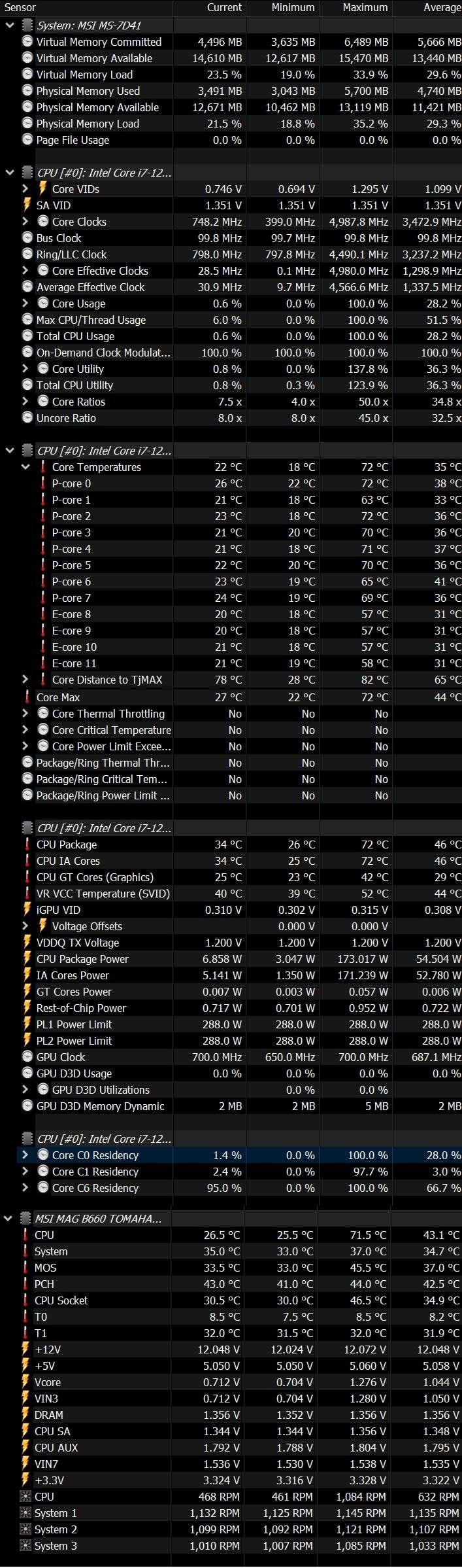
Task: Expand the Core Utility row
Action: [x=25, y=369]
